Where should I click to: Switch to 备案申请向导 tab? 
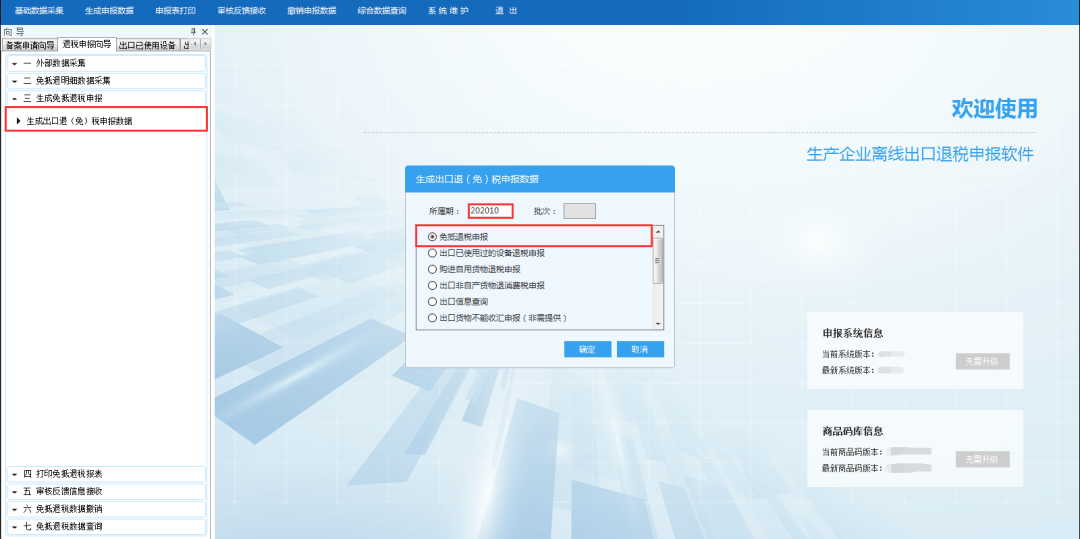(x=30, y=46)
